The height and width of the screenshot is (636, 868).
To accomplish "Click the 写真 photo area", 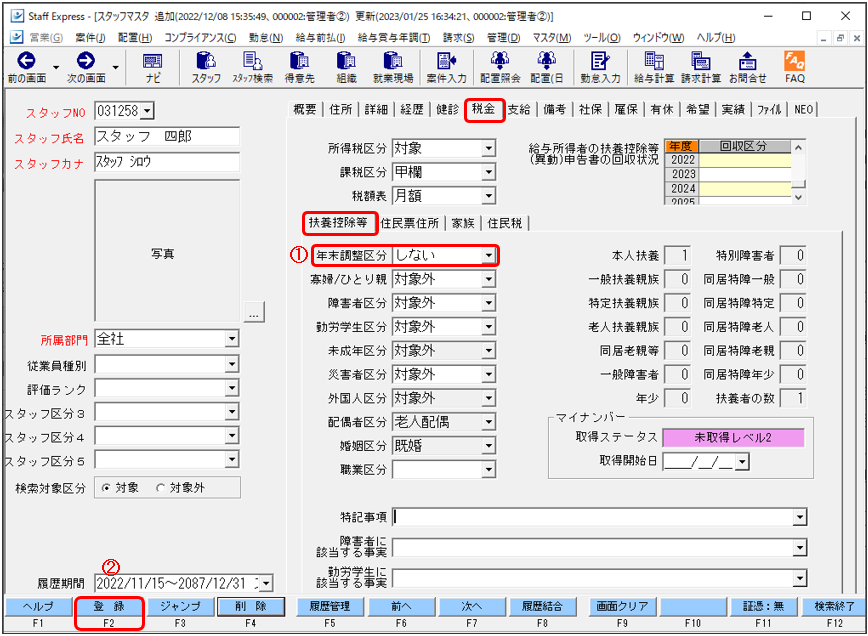I will [167, 251].
